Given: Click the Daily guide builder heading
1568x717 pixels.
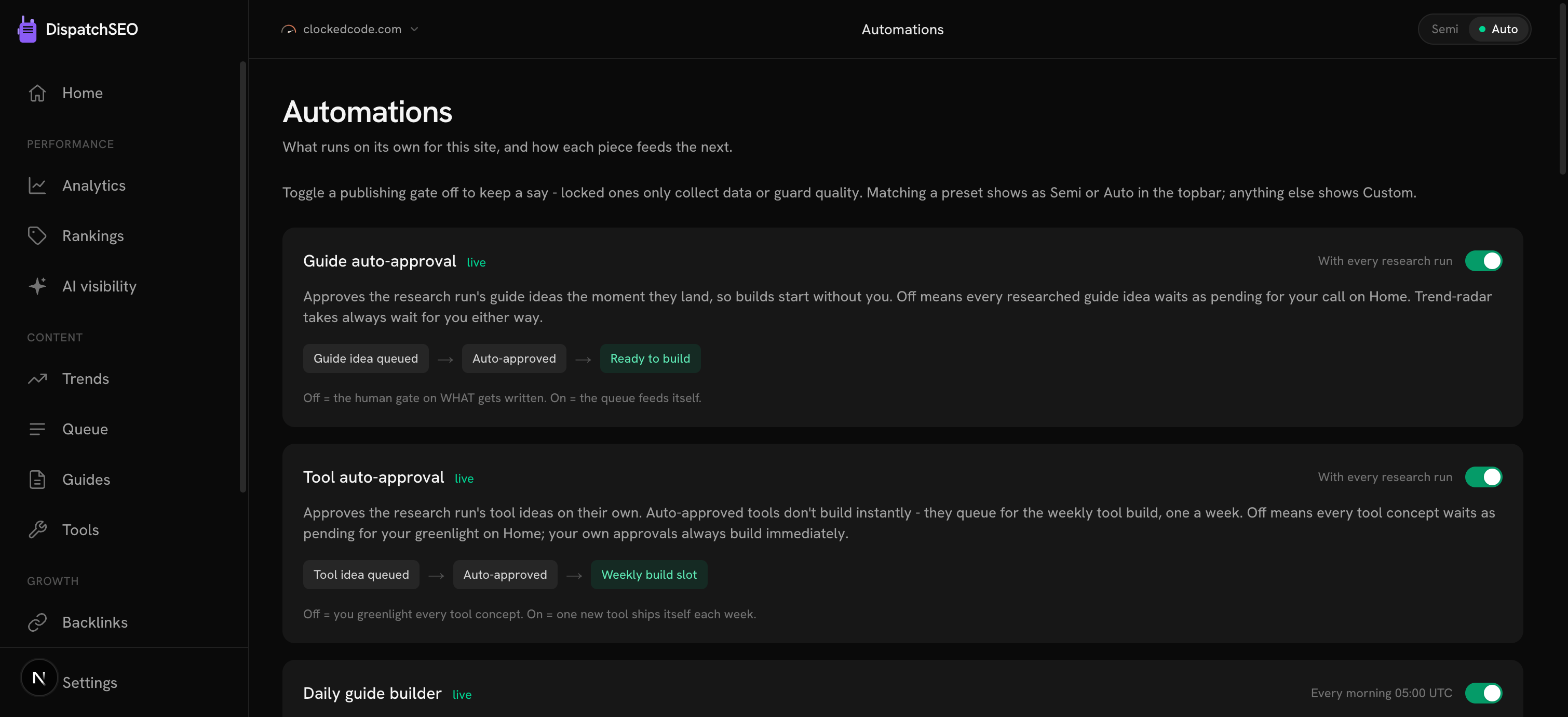Looking at the screenshot, I should coord(372,693).
